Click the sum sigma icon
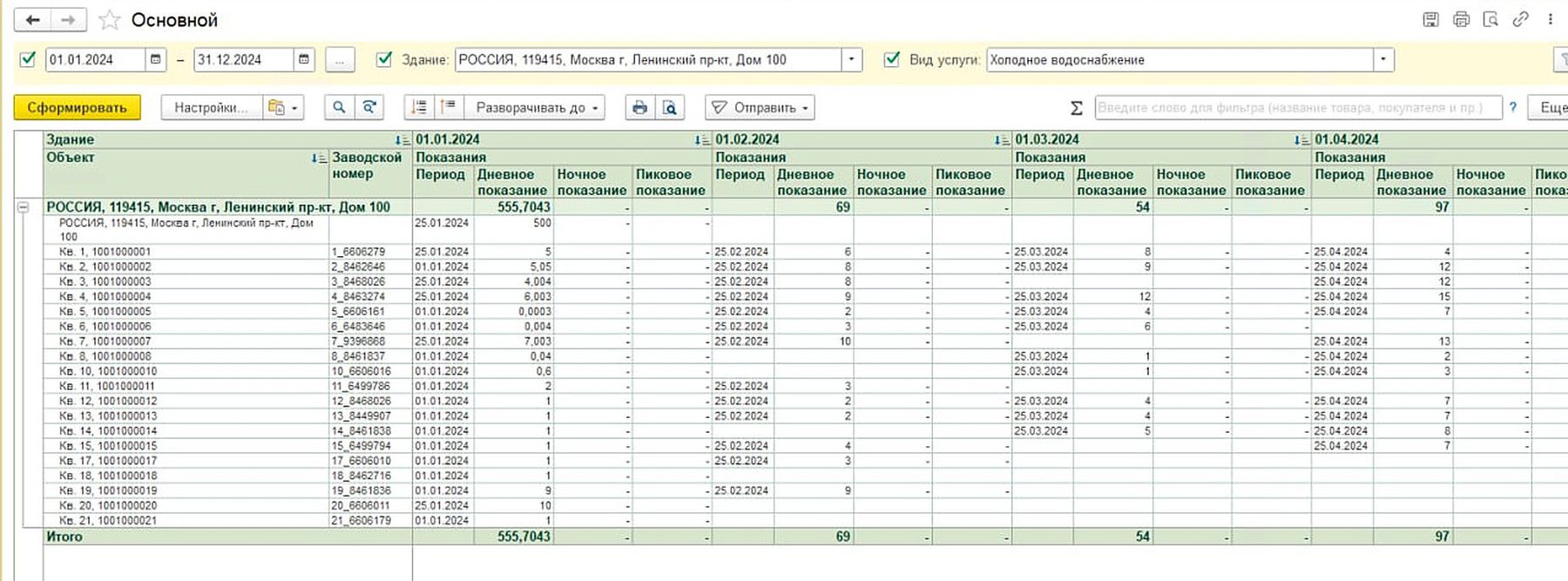Viewport: 1568px width, 581px height. tap(1077, 108)
